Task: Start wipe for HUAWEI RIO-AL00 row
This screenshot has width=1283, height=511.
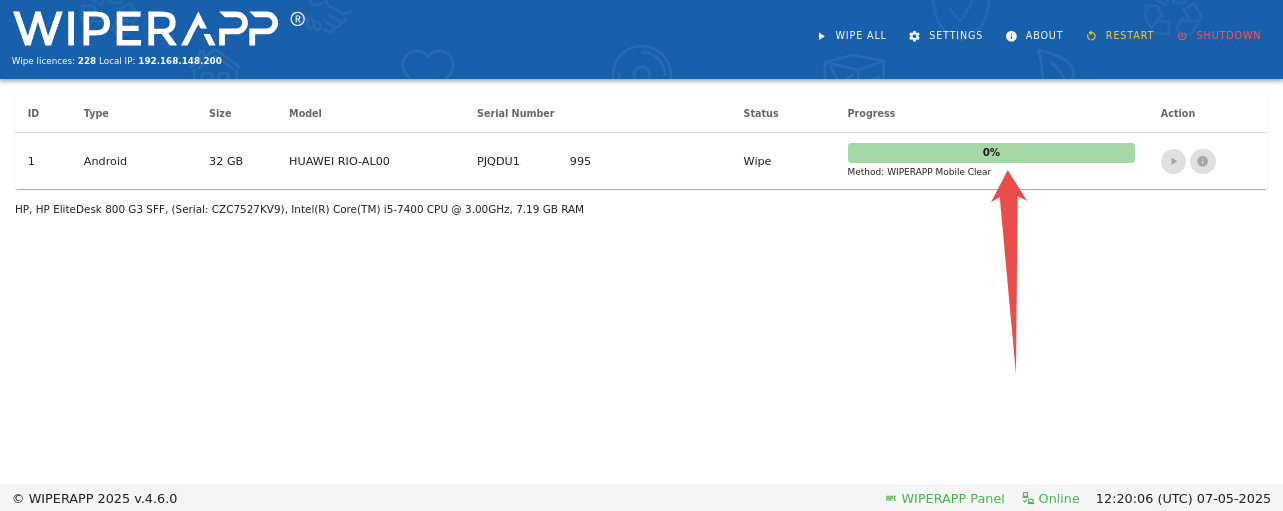Action: click(1173, 161)
